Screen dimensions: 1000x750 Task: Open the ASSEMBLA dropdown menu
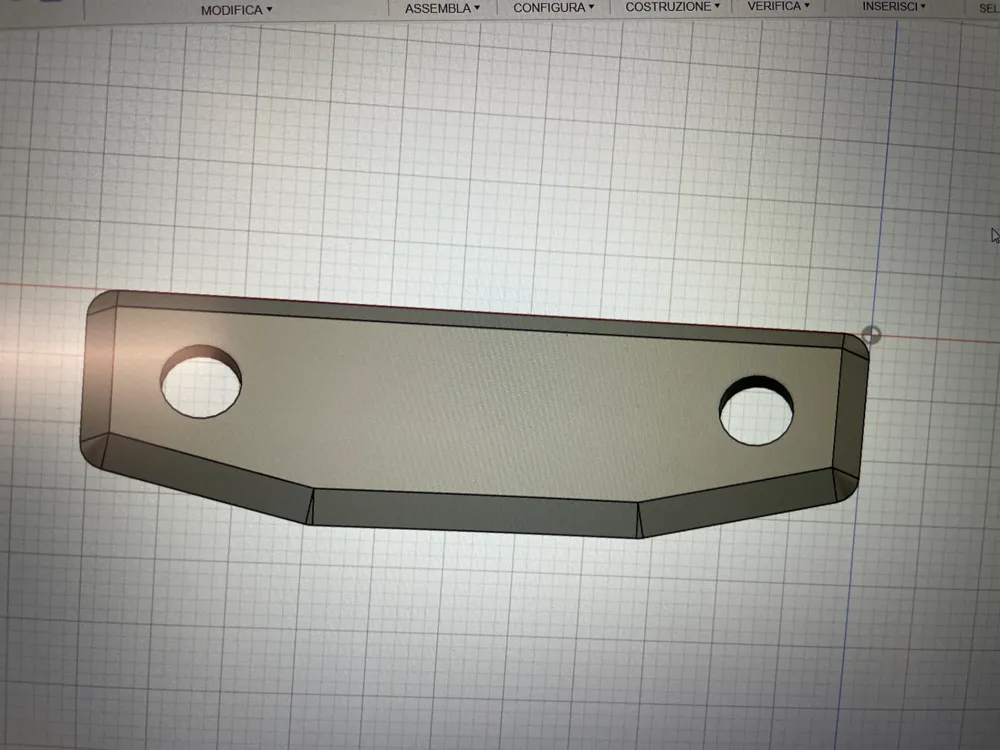[442, 9]
